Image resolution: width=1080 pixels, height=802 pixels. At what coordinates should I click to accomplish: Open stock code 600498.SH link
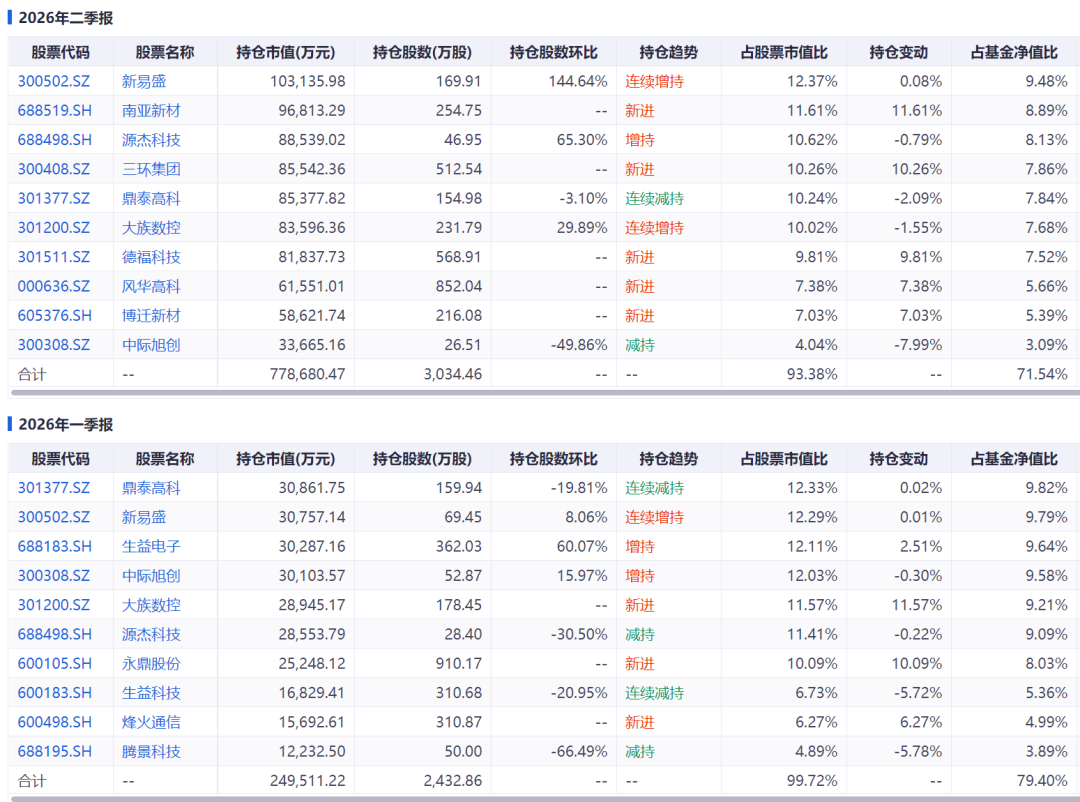point(54,722)
